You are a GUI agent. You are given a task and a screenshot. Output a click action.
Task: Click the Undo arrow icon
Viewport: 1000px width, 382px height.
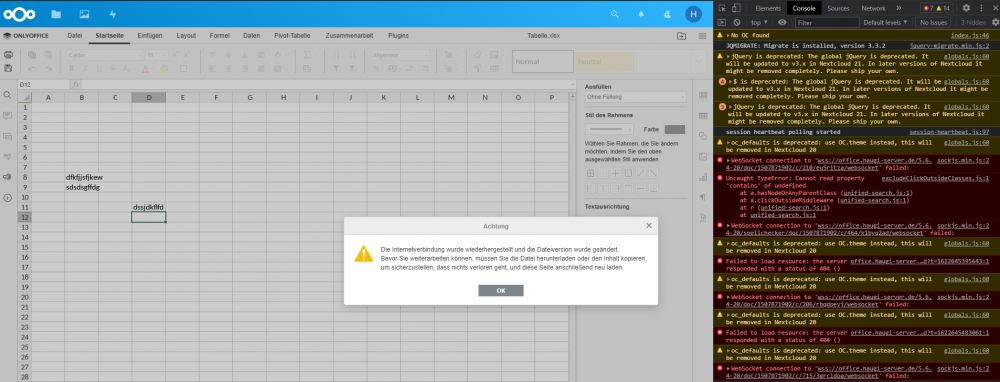(x=32, y=68)
